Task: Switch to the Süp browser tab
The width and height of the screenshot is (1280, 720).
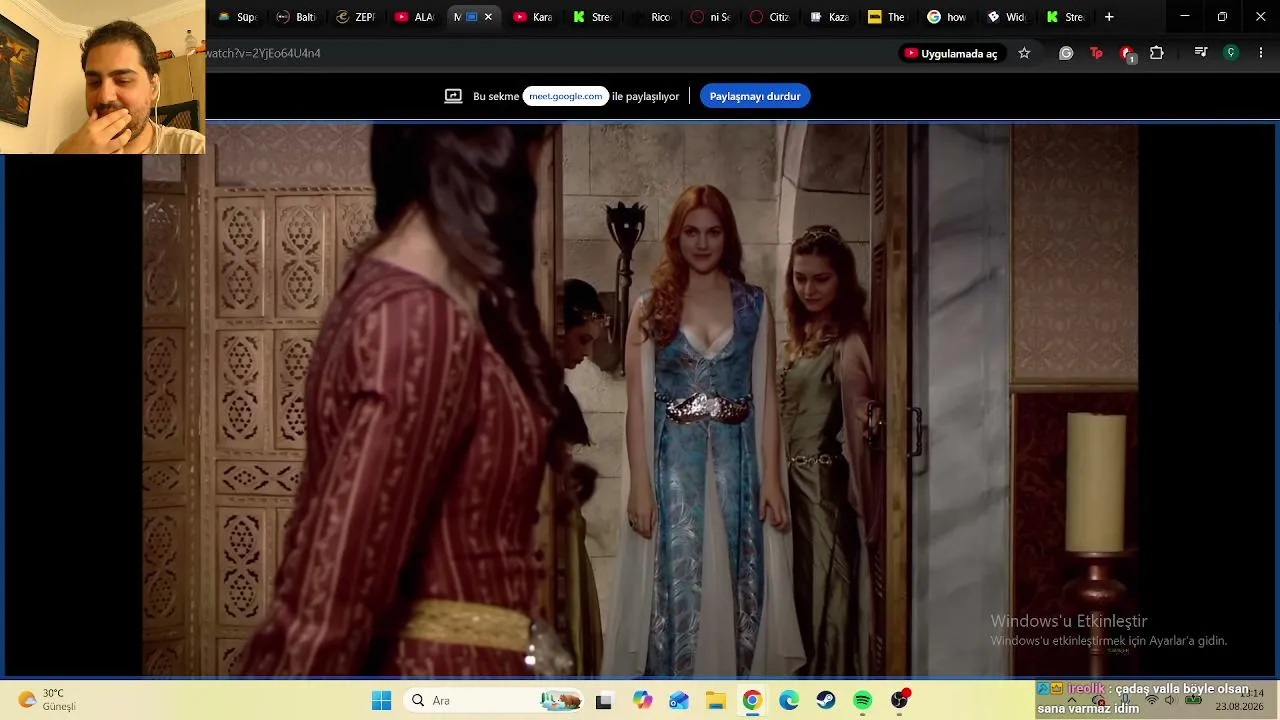Action: click(237, 17)
